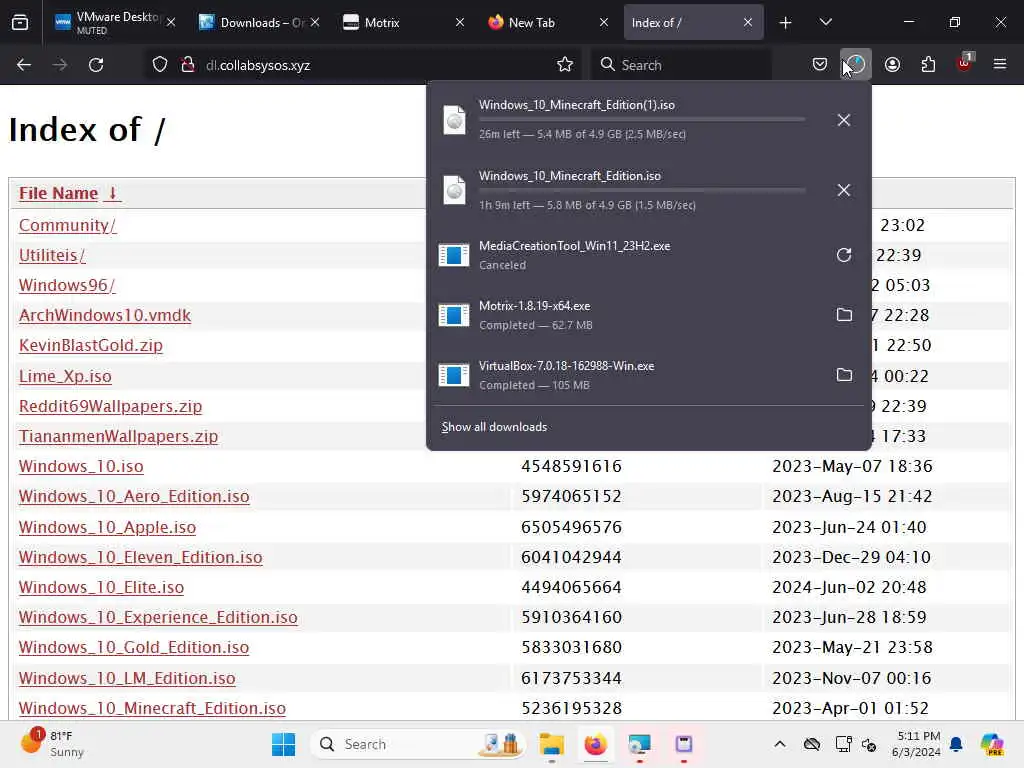This screenshot has height=768, width=1024.
Task: Show hidden system tray icons
Action: 780,744
